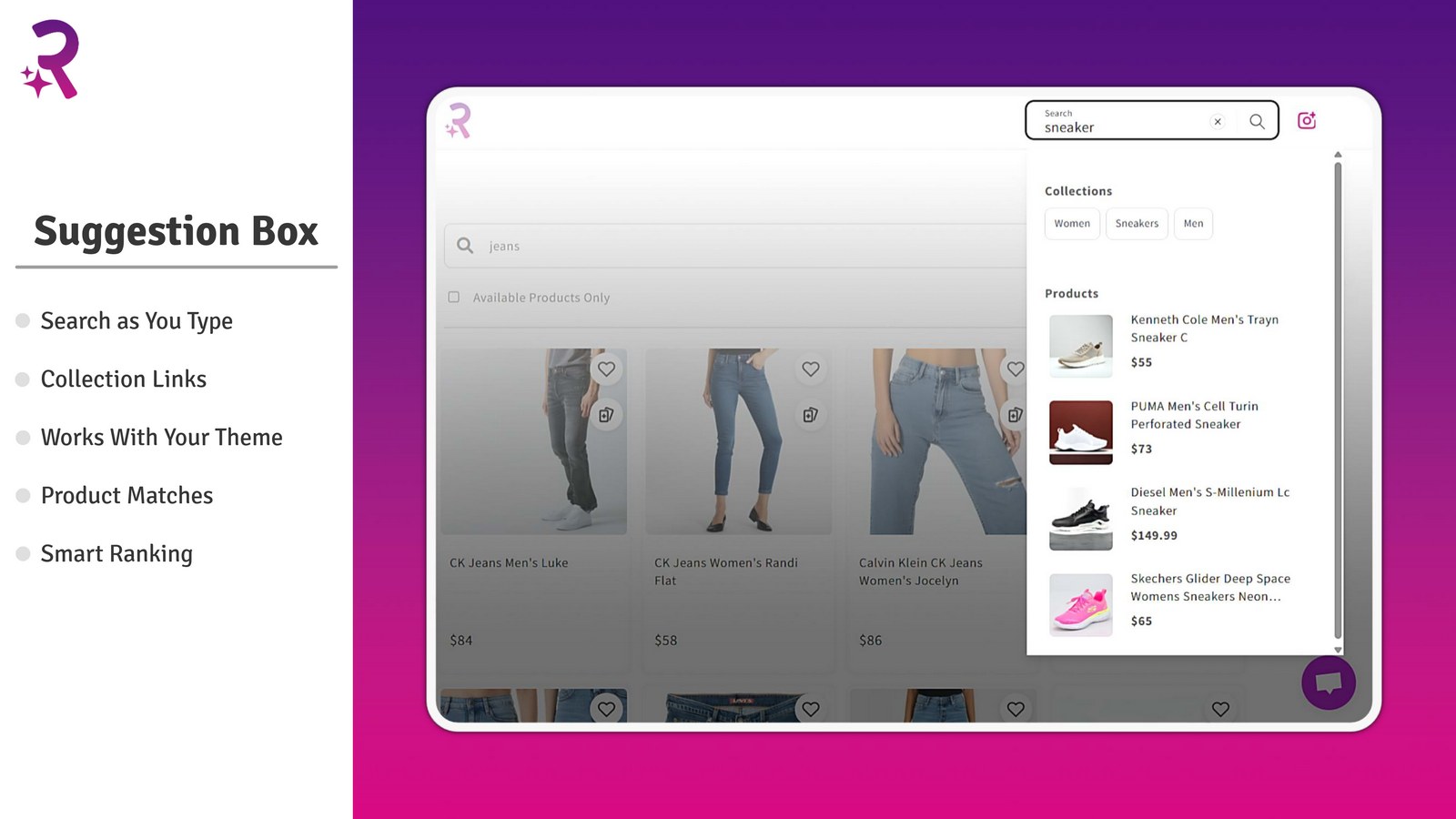This screenshot has height=819, width=1456.
Task: Click the CK Jeans Men's Luke product image
Action: click(x=534, y=441)
